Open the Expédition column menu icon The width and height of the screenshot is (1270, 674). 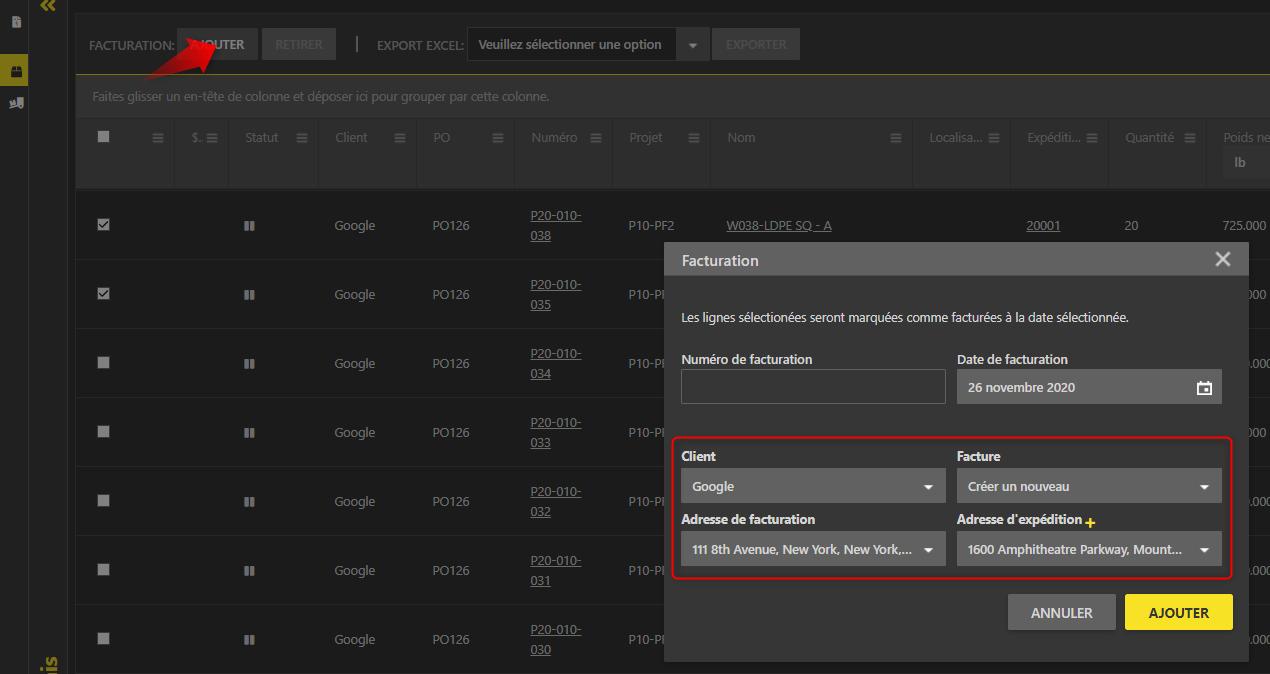point(1092,138)
